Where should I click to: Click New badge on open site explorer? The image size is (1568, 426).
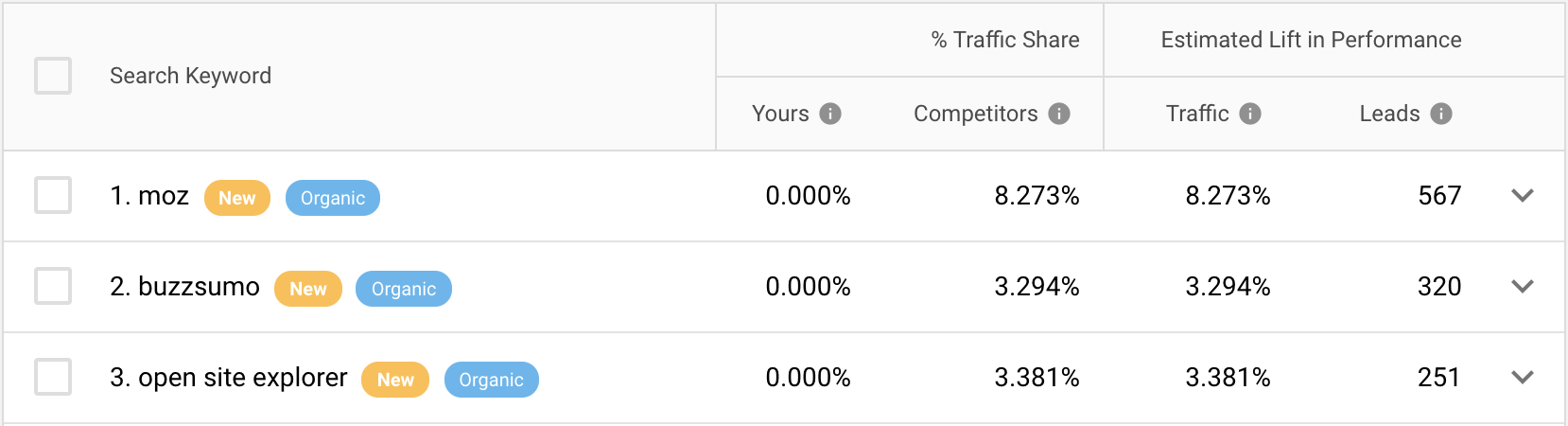(395, 380)
